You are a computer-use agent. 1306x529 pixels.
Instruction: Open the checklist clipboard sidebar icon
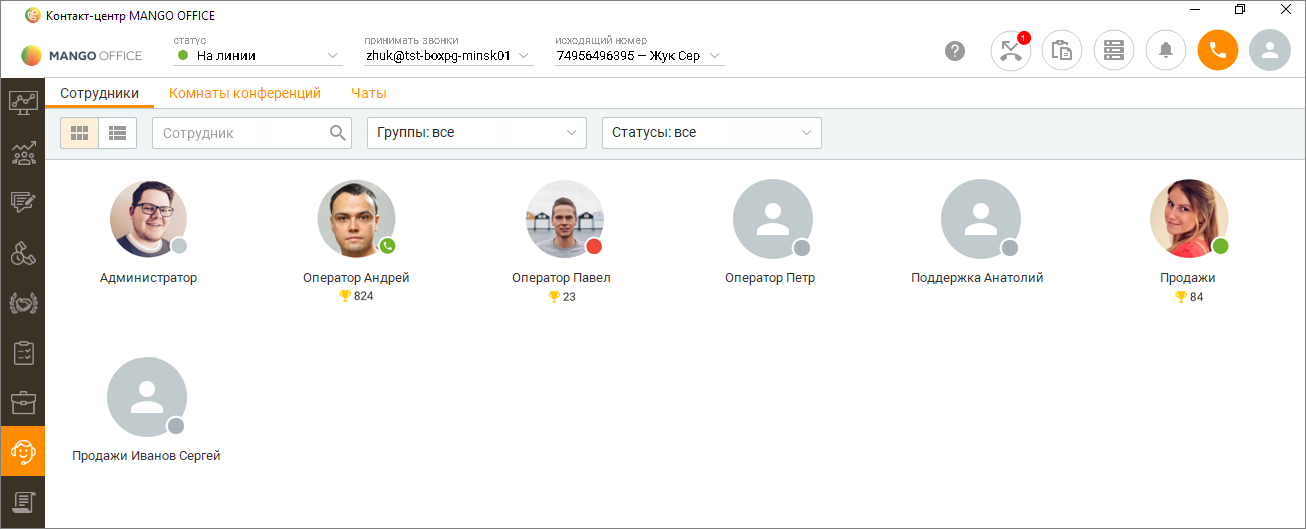pyautogui.click(x=22, y=352)
